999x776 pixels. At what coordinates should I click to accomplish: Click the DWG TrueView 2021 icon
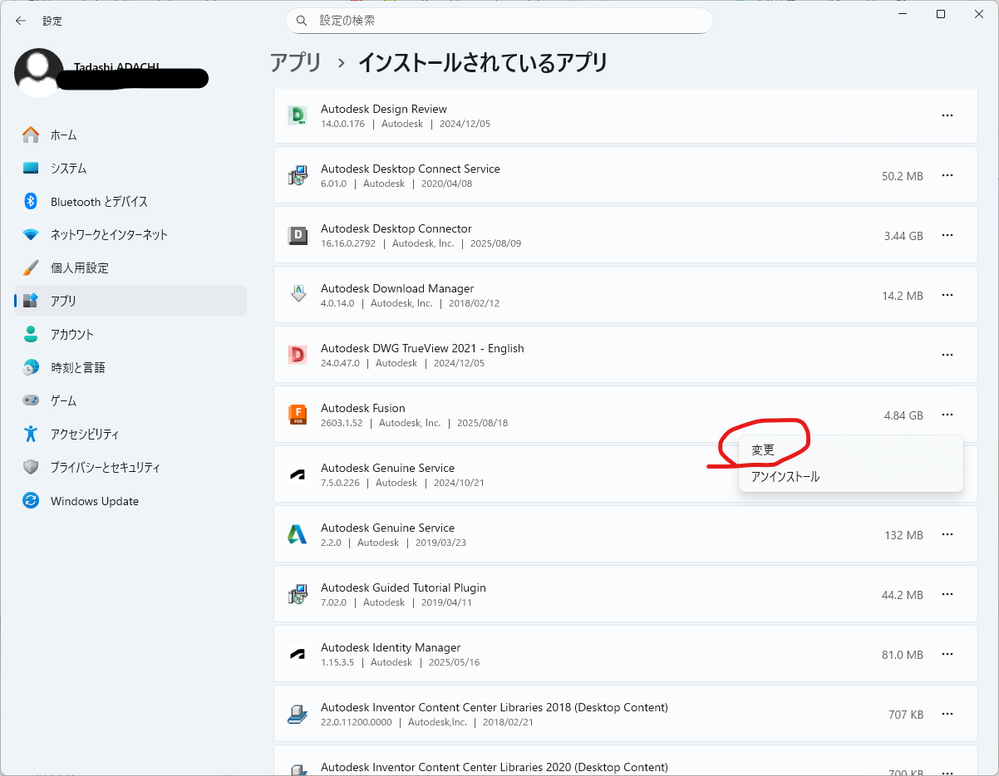(x=298, y=355)
